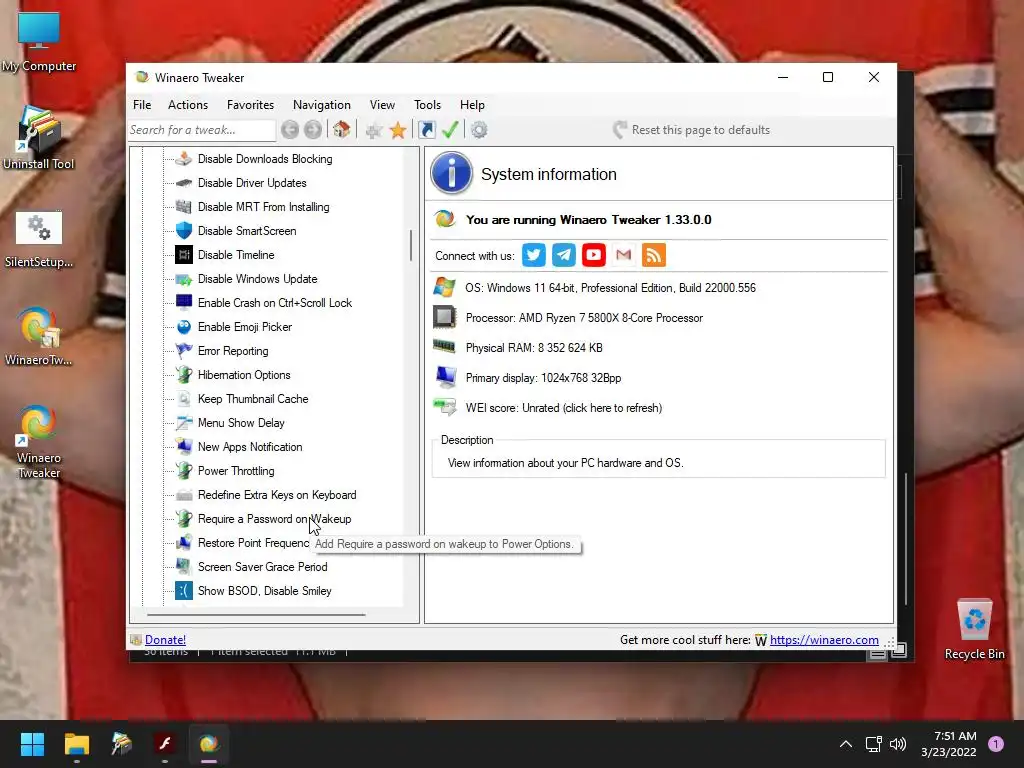Screen dimensions: 1024x768
Task: Go to Home page via house icon
Action: click(341, 130)
